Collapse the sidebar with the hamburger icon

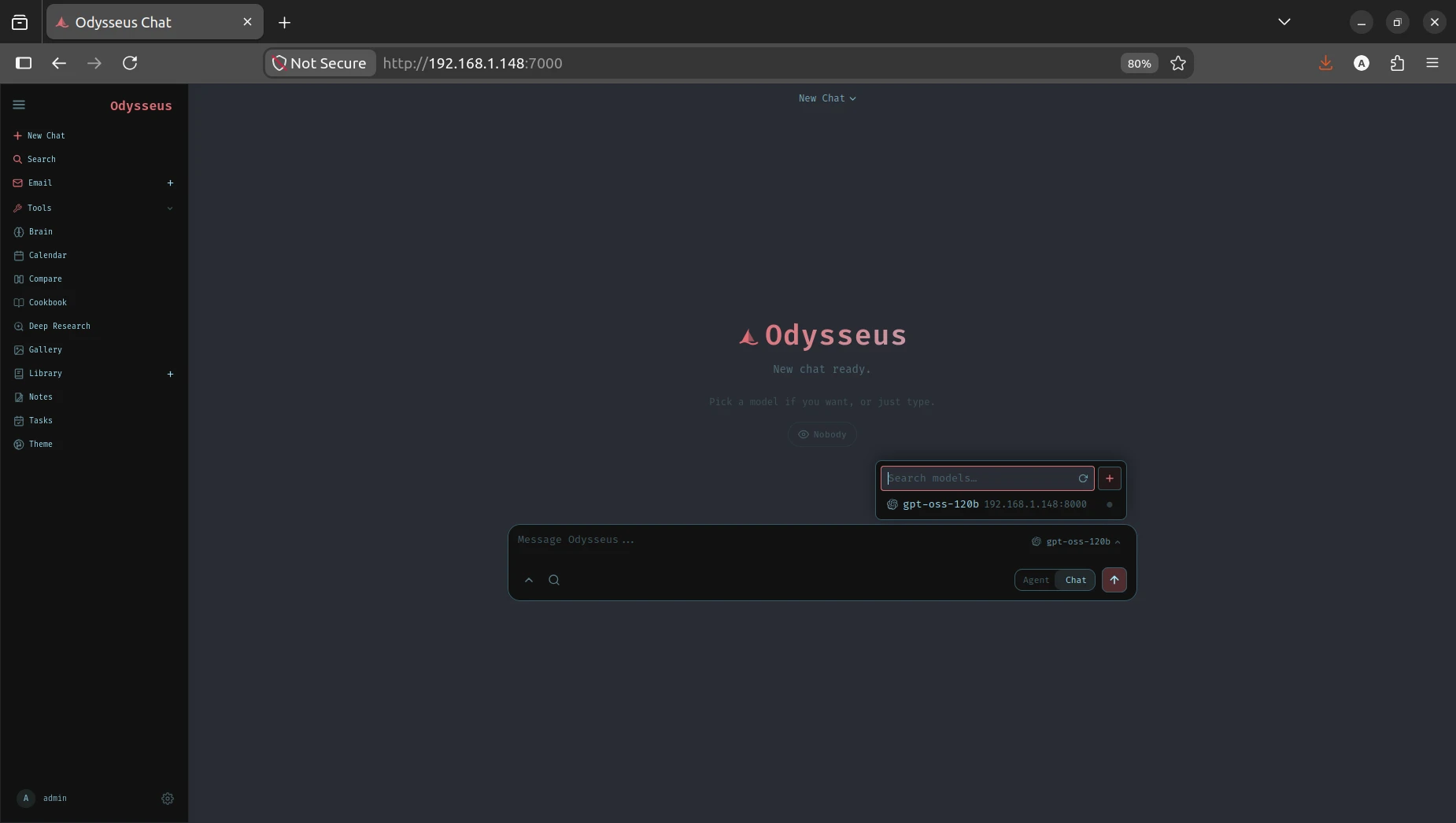[x=19, y=105]
